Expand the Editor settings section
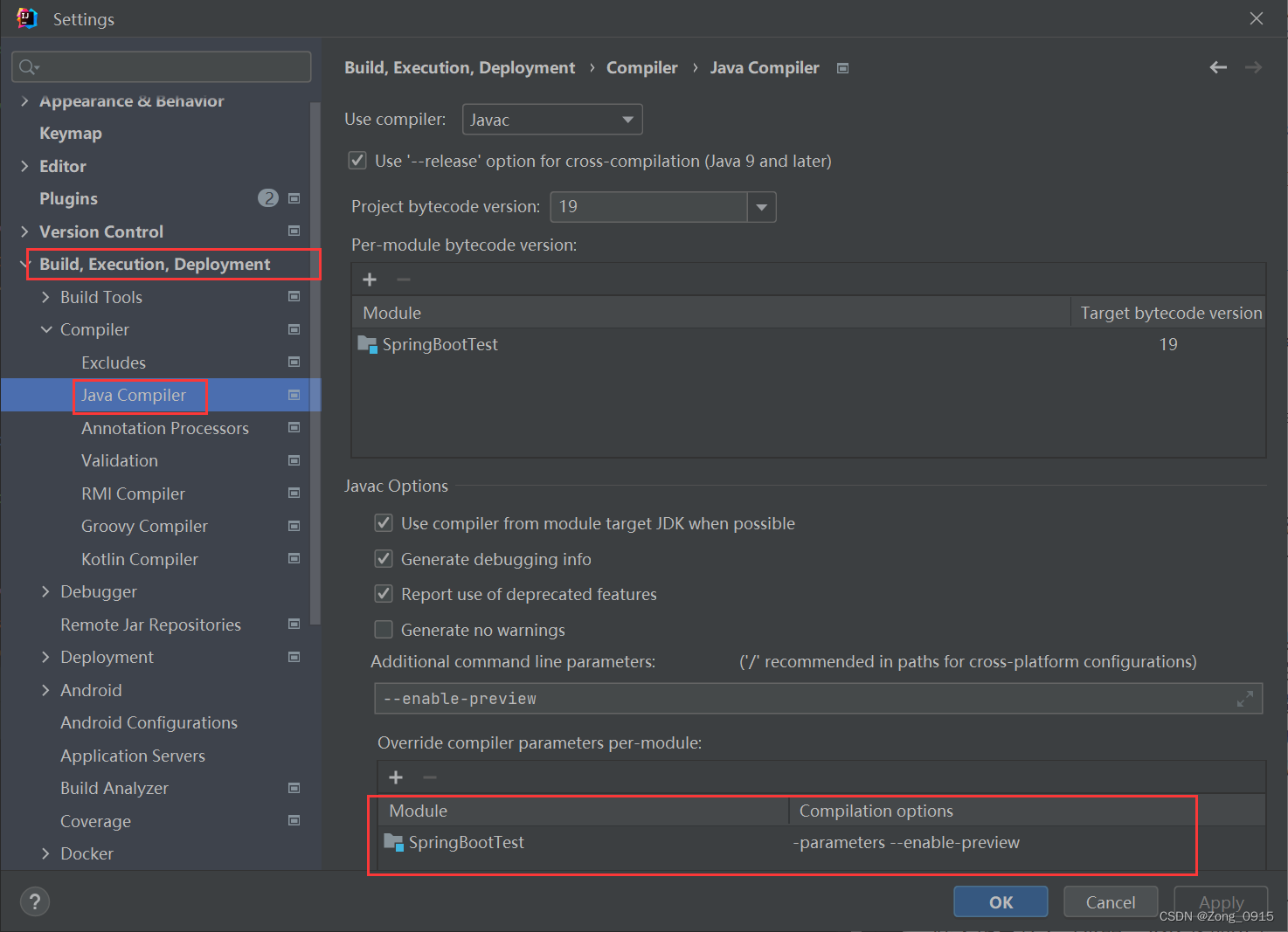The height and width of the screenshot is (932, 1288). (x=24, y=166)
